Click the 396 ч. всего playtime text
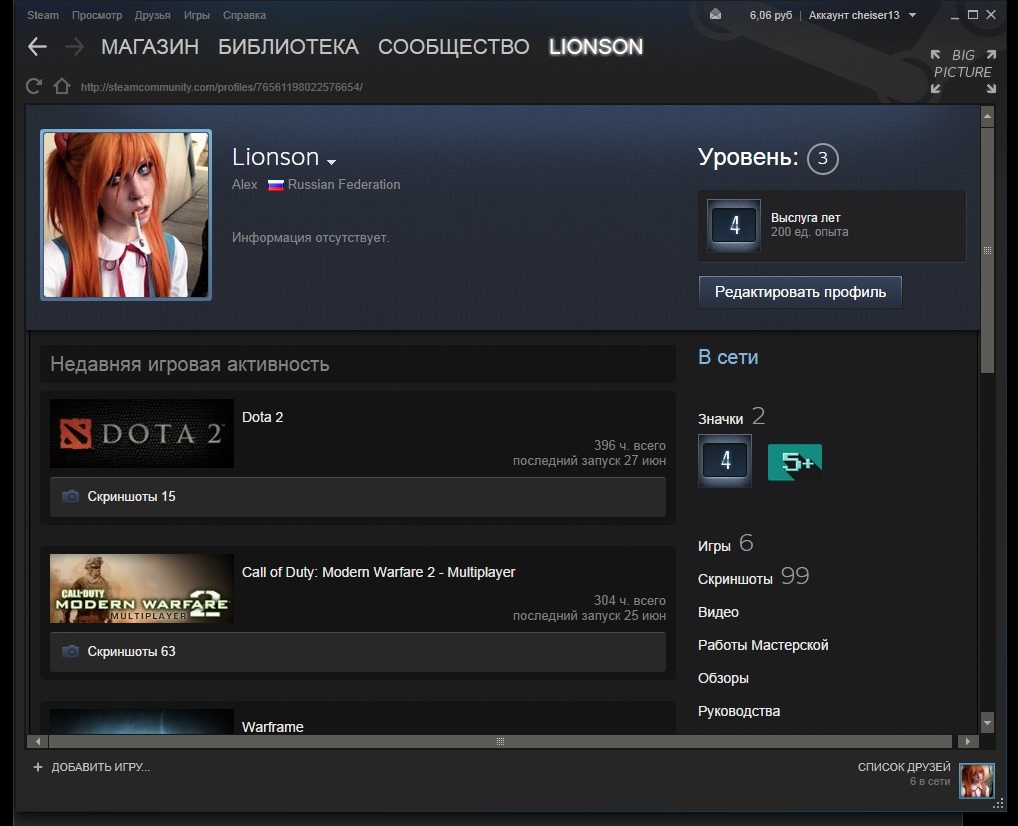This screenshot has height=826, width=1018. (630, 445)
